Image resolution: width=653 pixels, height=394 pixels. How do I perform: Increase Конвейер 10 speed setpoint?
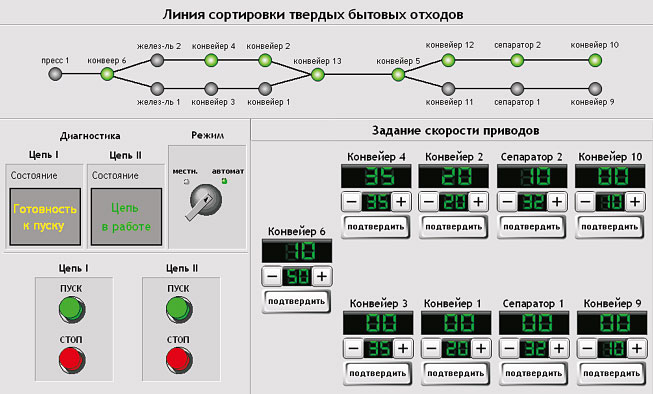click(x=635, y=202)
